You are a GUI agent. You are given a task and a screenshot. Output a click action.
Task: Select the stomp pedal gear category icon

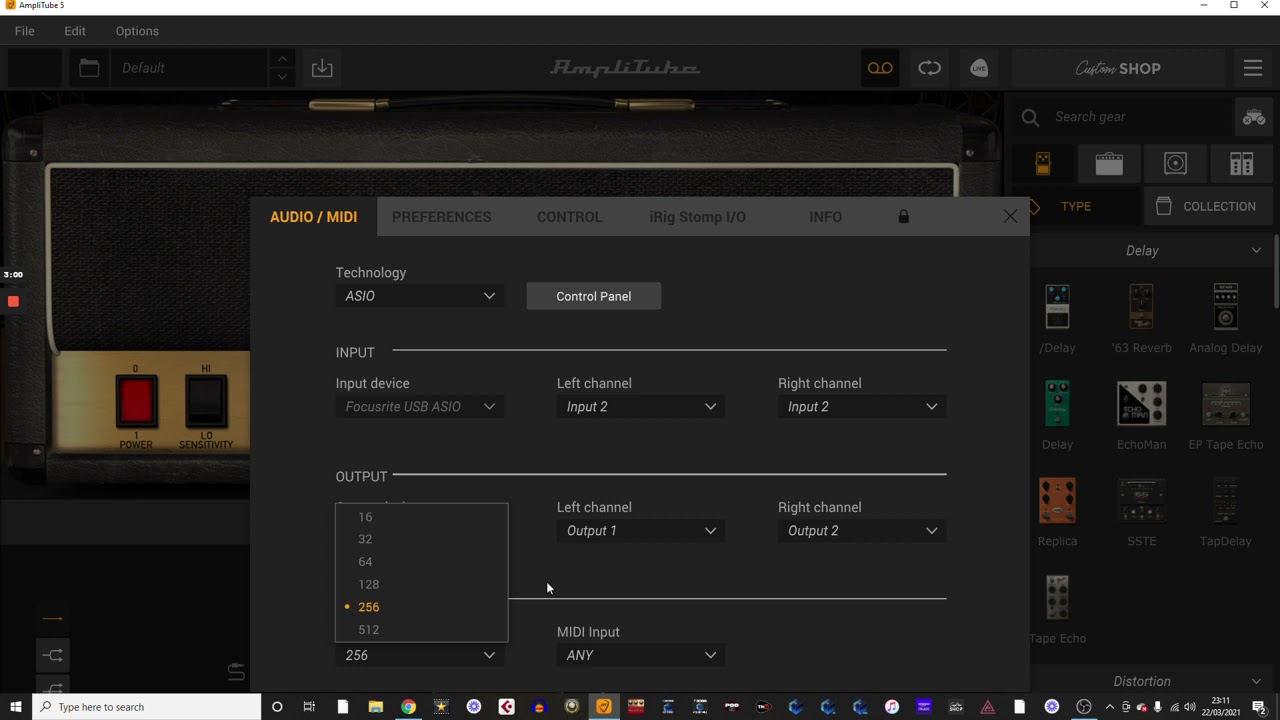[1043, 164]
